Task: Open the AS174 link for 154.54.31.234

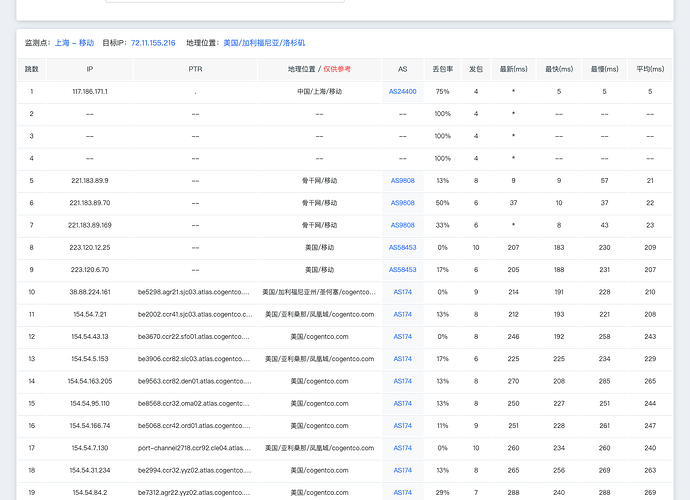Action: pos(403,470)
